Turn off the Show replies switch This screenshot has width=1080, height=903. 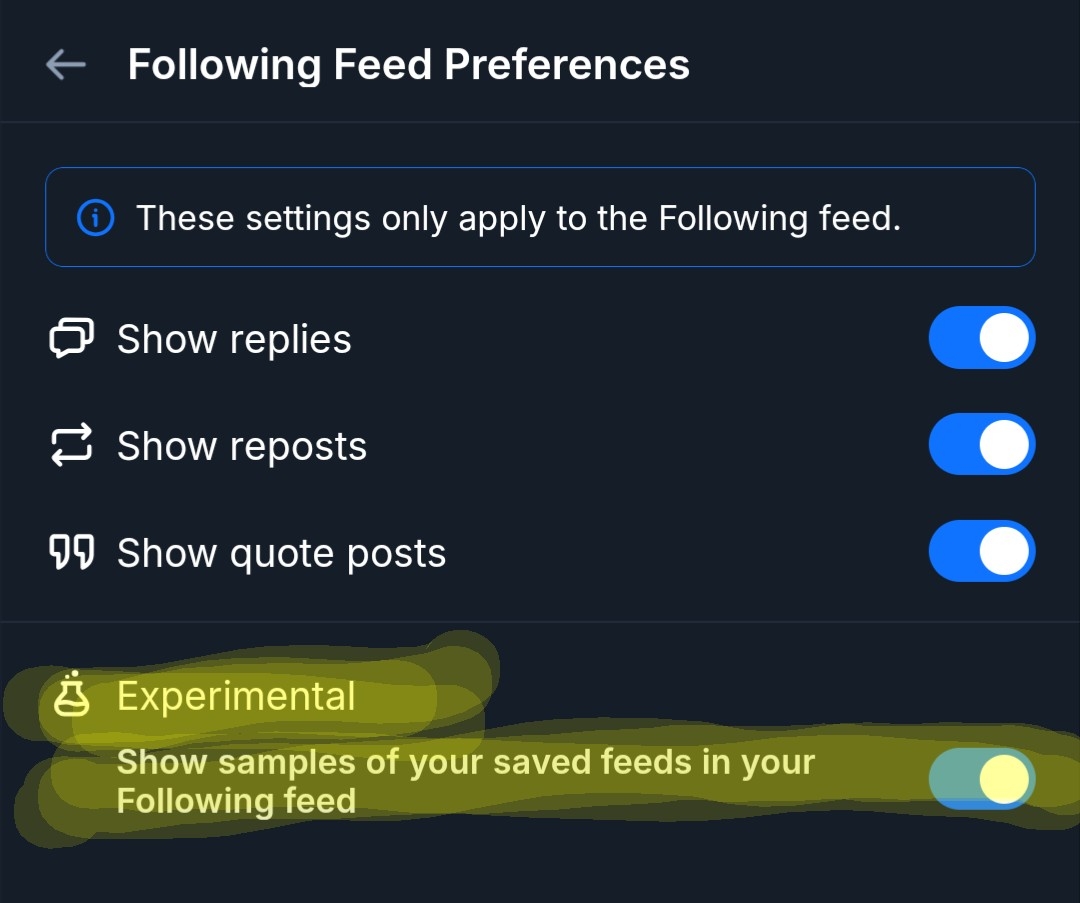(981, 338)
